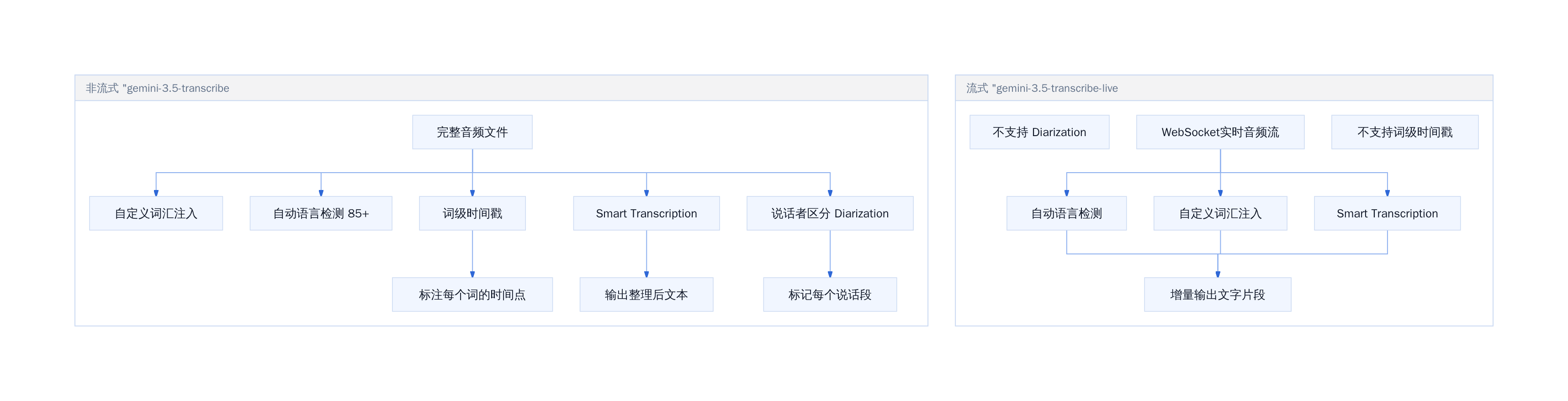Screen dimensions: 1568x401
Task: Select the 自定义词汇注入 node in 非流式 group
Action: pos(156,213)
